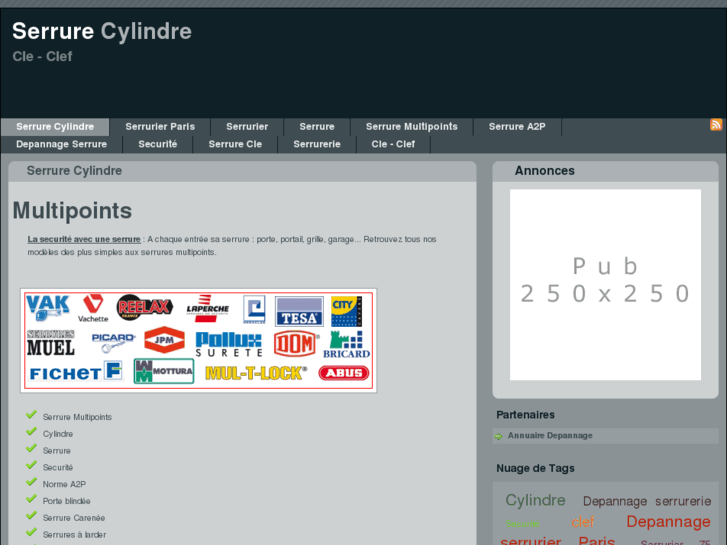
Task: Click the Laperche brand logo
Action: coord(207,306)
